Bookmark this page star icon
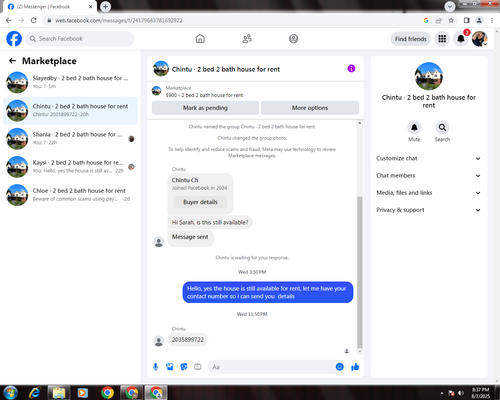The height and width of the screenshot is (400, 500). [451, 20]
